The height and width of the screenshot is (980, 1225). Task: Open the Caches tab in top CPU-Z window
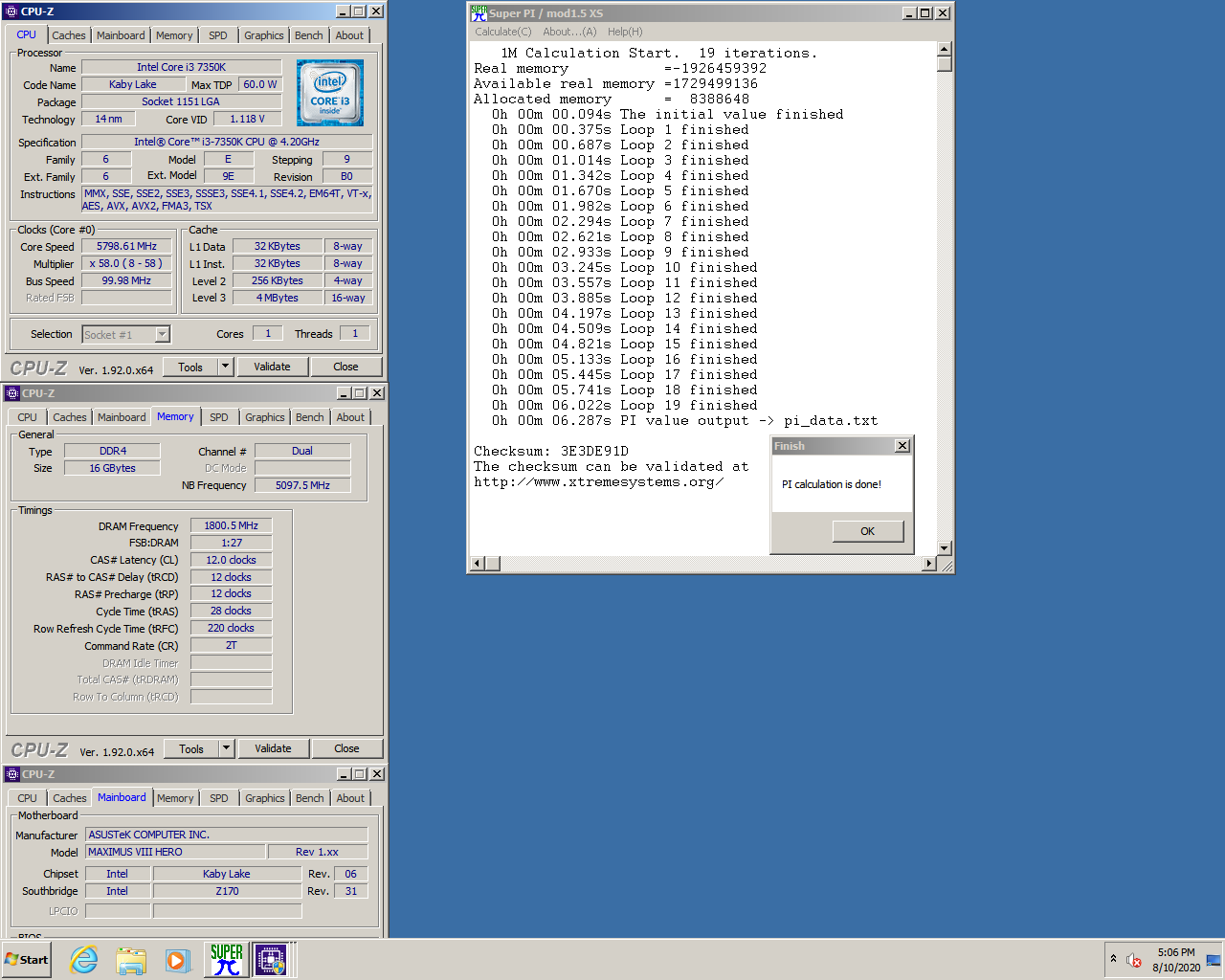tap(69, 35)
